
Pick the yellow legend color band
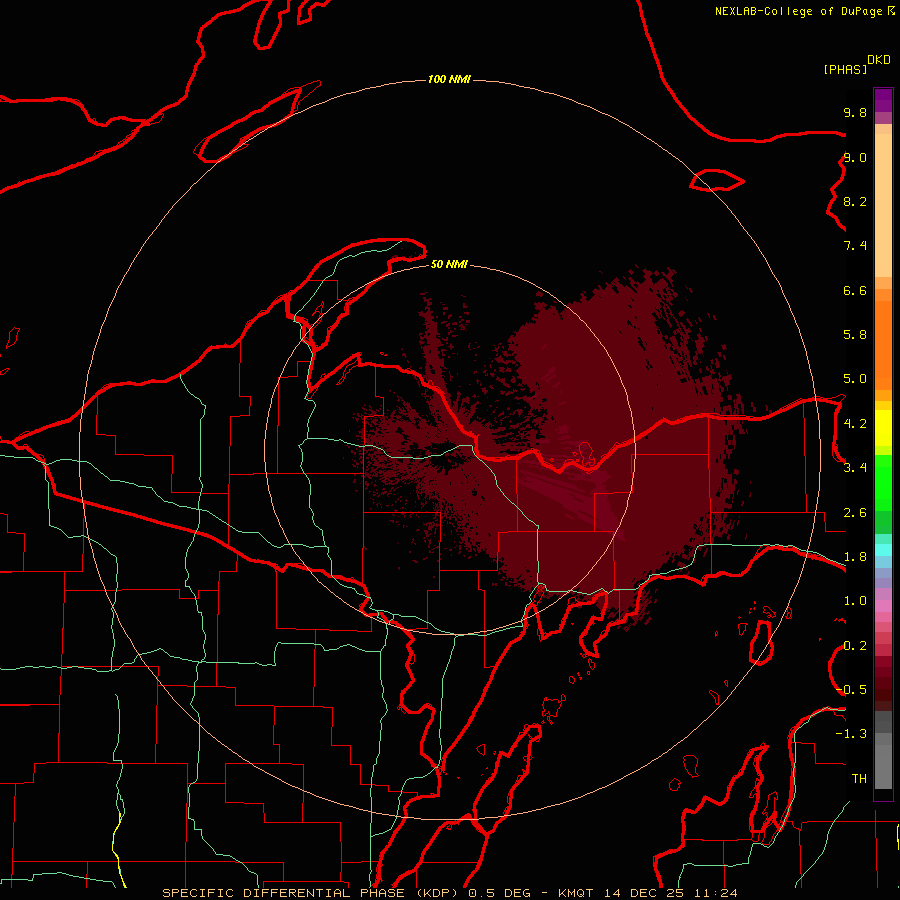pyautogui.click(x=883, y=428)
